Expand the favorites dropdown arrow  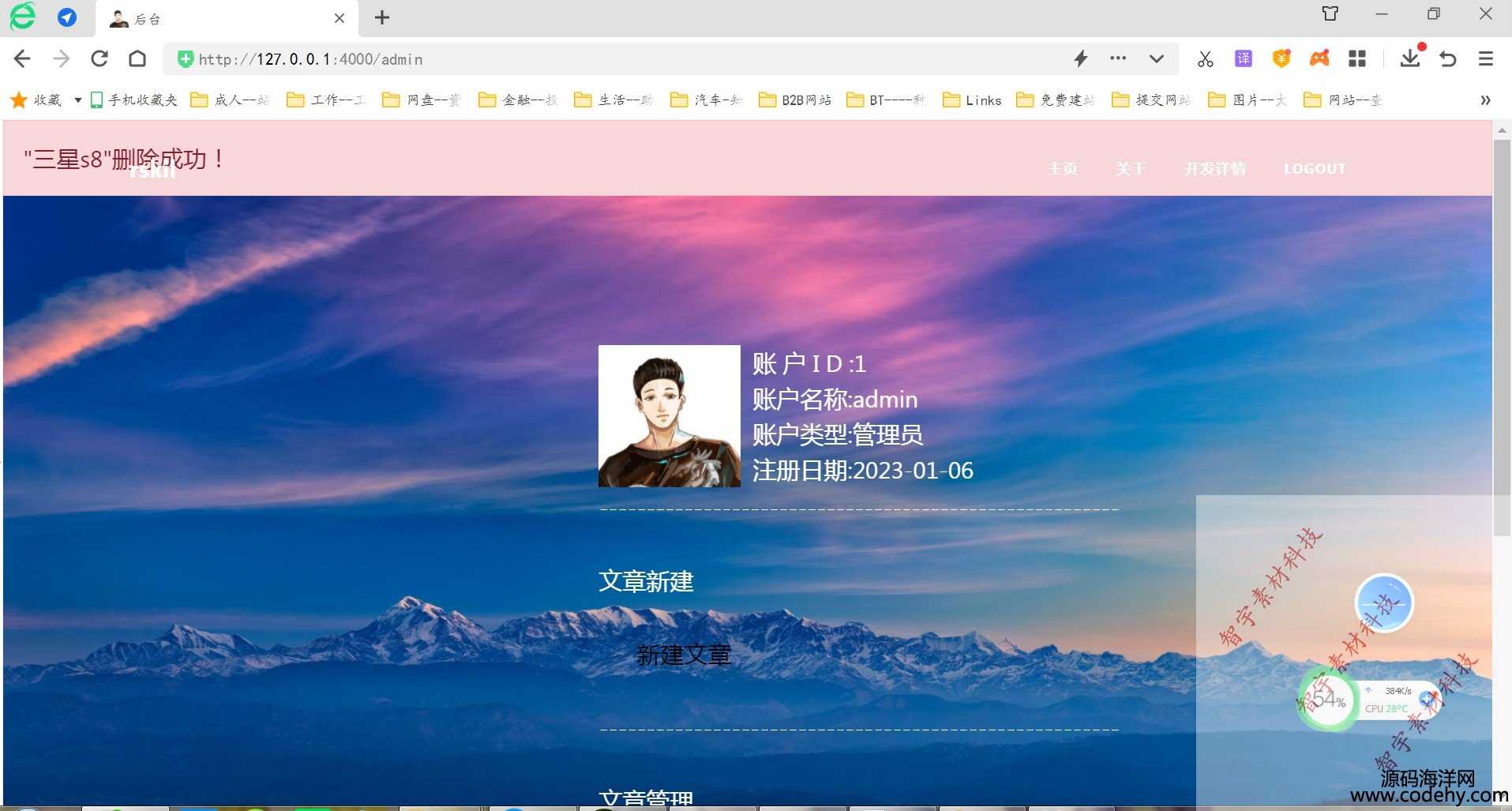point(78,100)
